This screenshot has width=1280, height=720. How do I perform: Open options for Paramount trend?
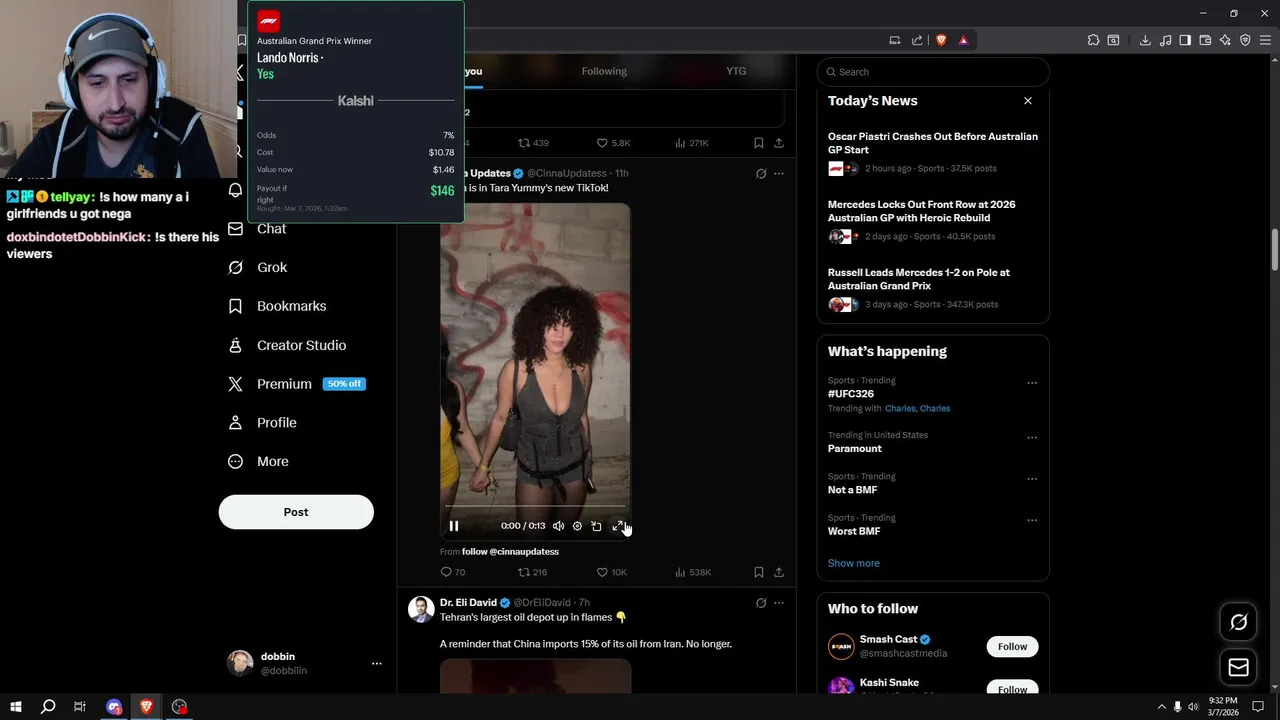pos(1032,438)
